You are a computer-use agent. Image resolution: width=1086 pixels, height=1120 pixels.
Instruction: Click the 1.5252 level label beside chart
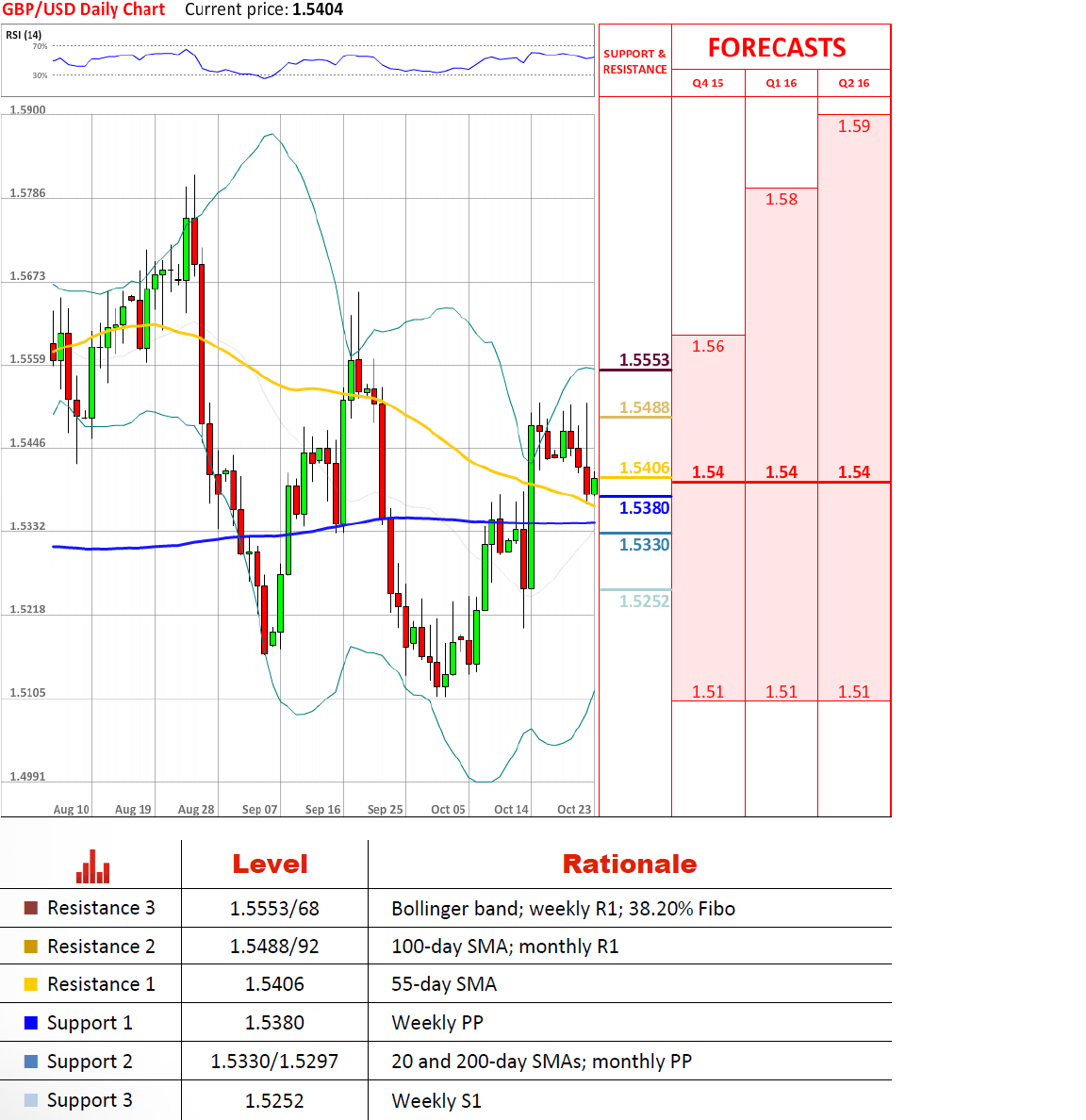point(644,601)
